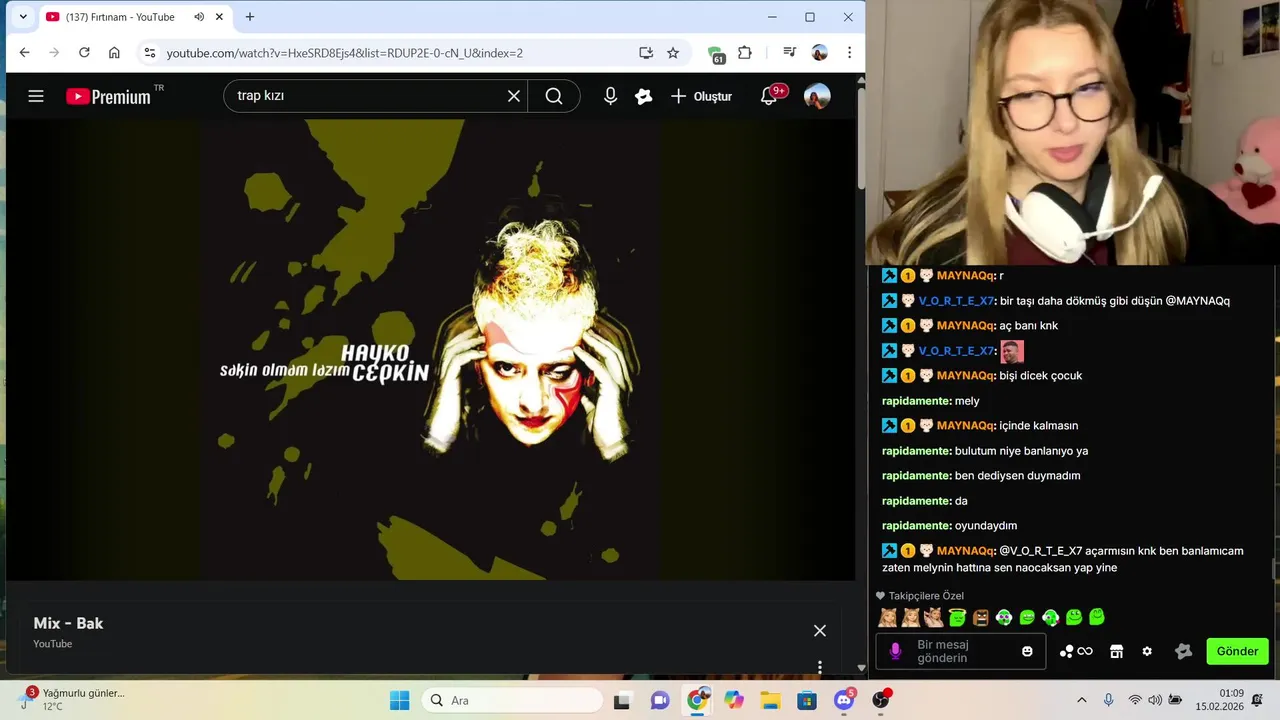
Task: Open chat settings gear icon
Action: click(x=1147, y=651)
